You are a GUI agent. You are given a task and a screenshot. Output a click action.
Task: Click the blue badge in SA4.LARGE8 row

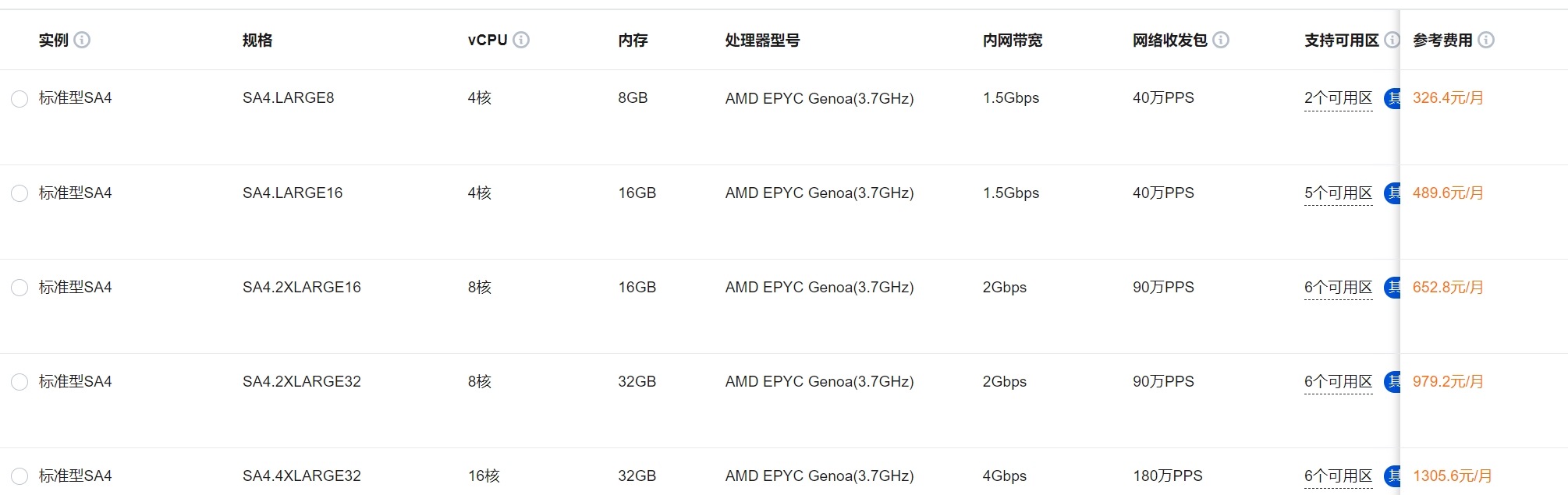tap(1392, 98)
